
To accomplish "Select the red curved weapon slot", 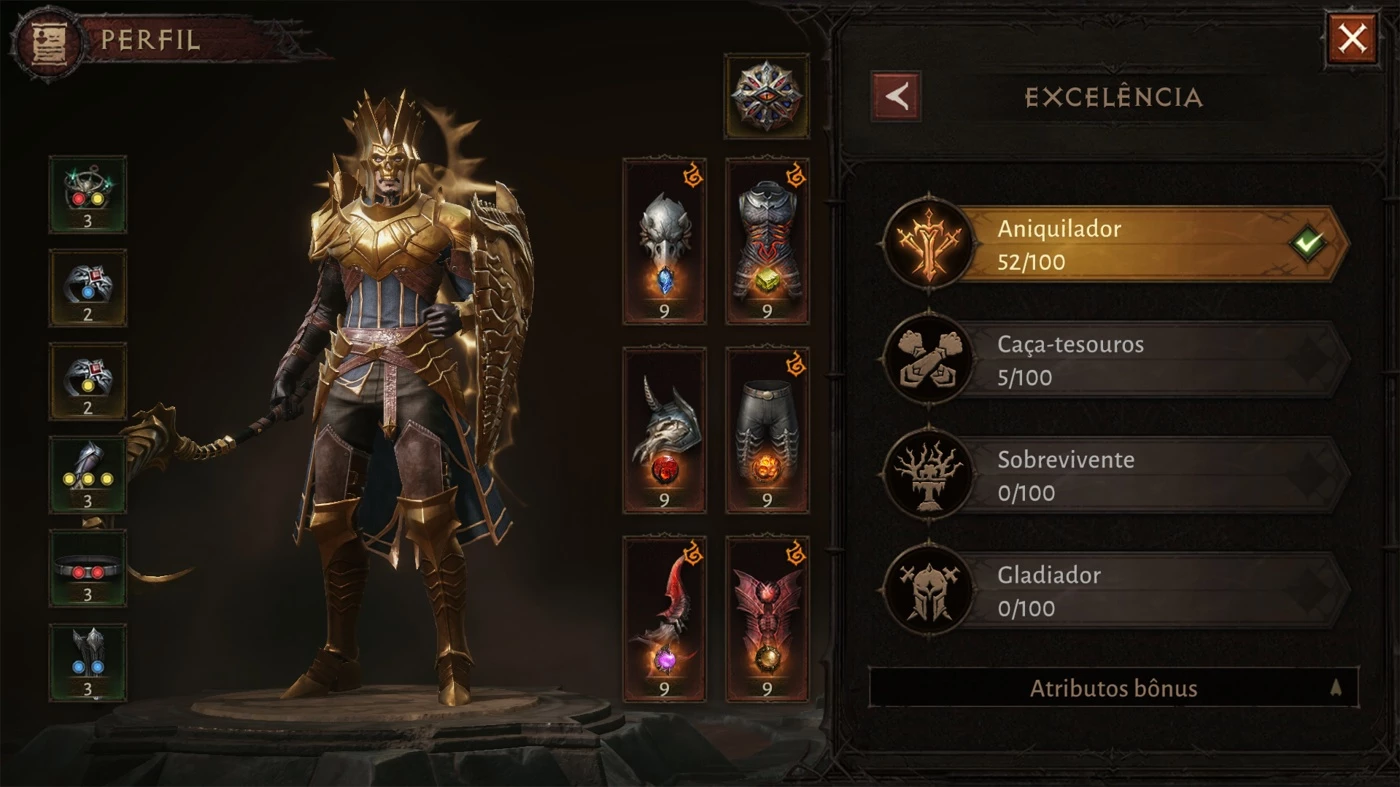I will click(x=664, y=619).
